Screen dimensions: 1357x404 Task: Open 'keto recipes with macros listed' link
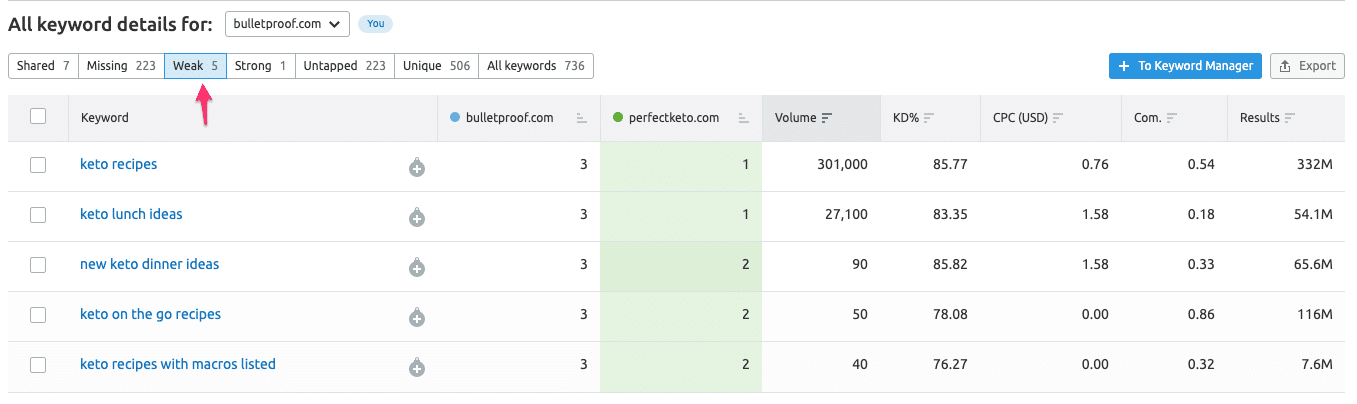[178, 364]
